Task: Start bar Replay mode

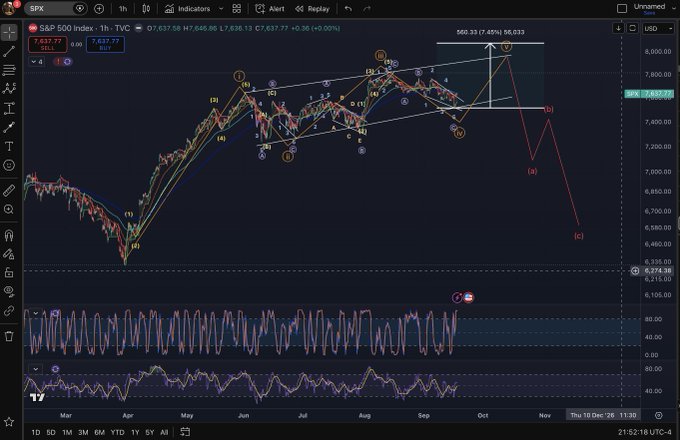Action: coord(312,9)
